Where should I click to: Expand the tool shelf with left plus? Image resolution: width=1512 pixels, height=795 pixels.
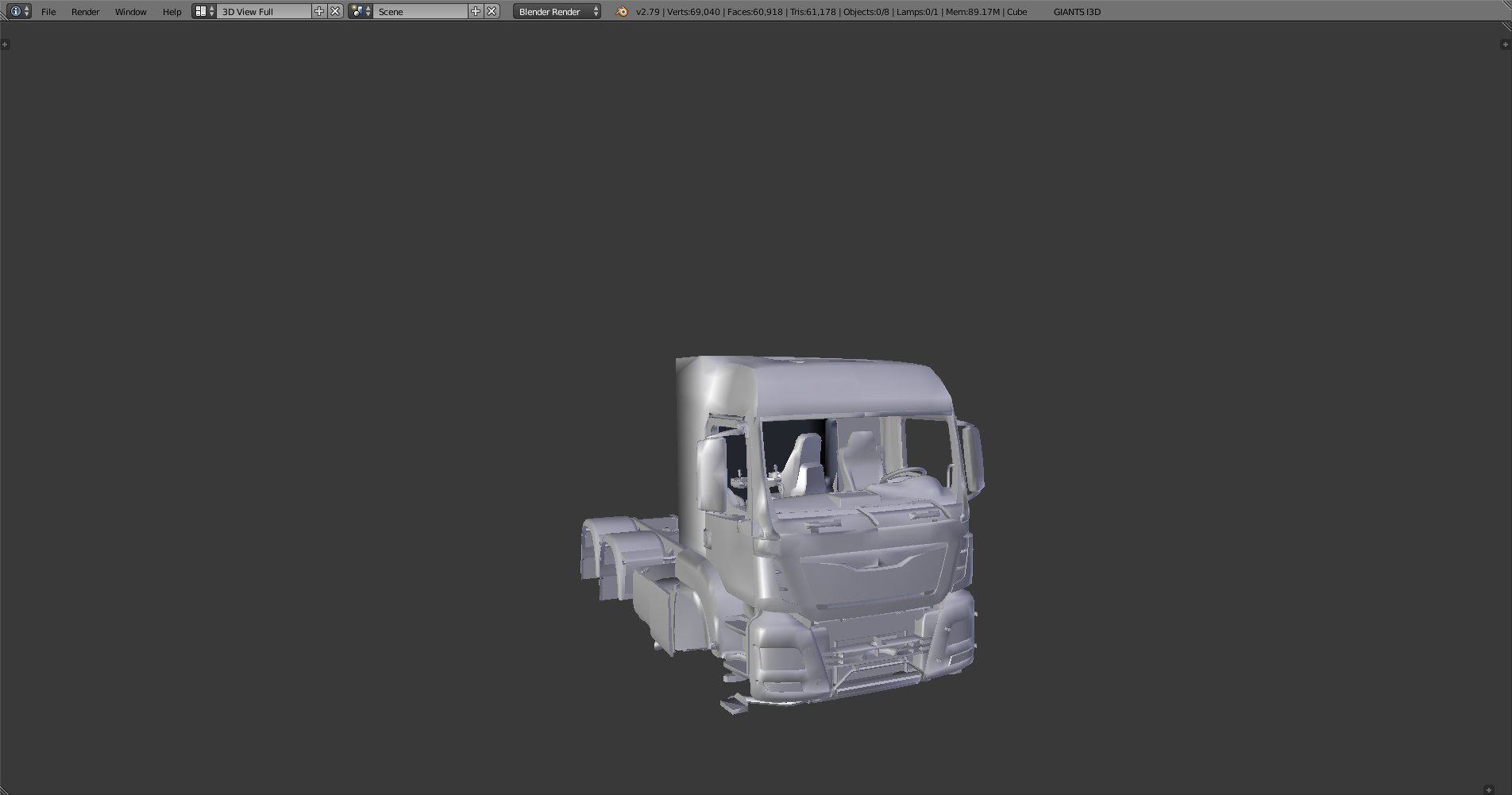point(6,44)
